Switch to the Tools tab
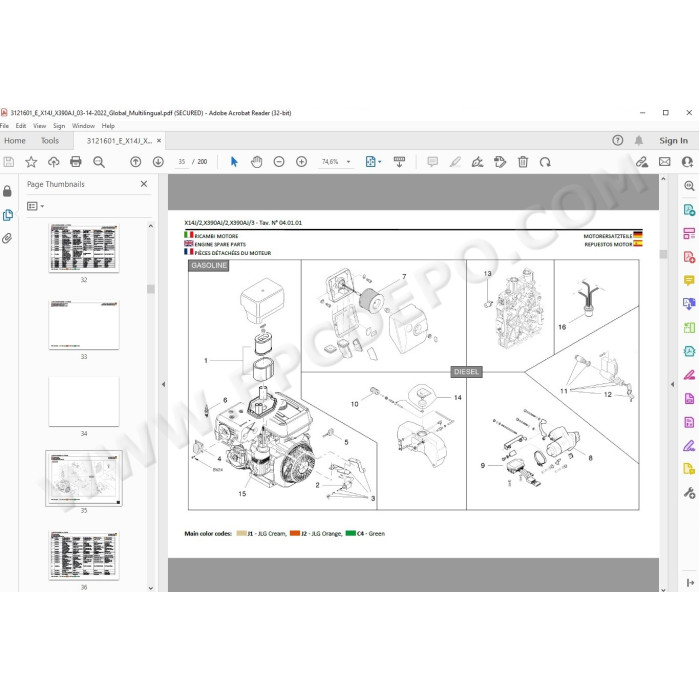 (50, 141)
